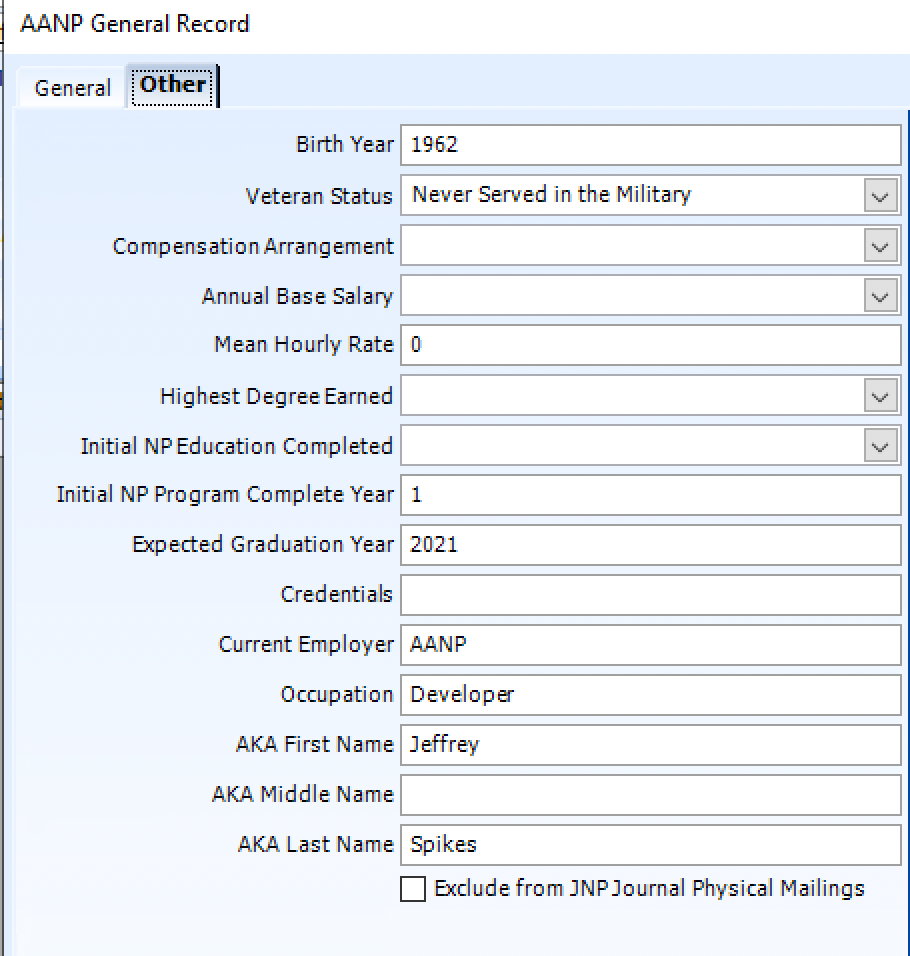Viewport: 910px width, 956px height.
Task: Open the Initial NP Education Completed dropdown
Action: click(878, 446)
